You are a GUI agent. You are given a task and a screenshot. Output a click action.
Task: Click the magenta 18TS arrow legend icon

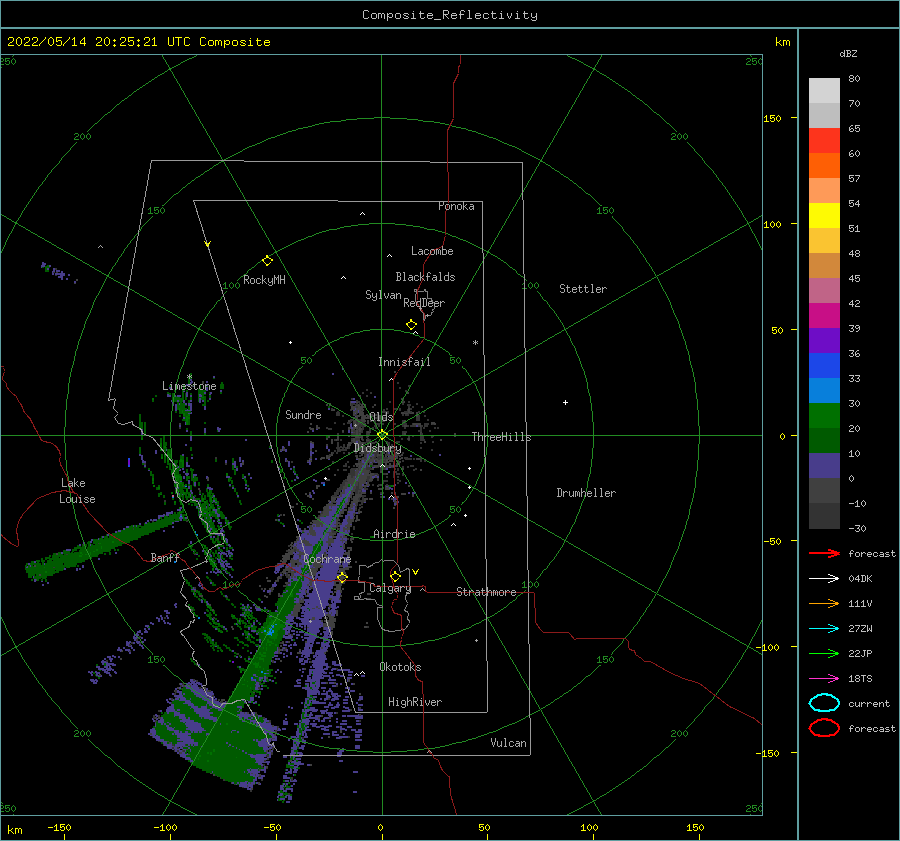[824, 679]
